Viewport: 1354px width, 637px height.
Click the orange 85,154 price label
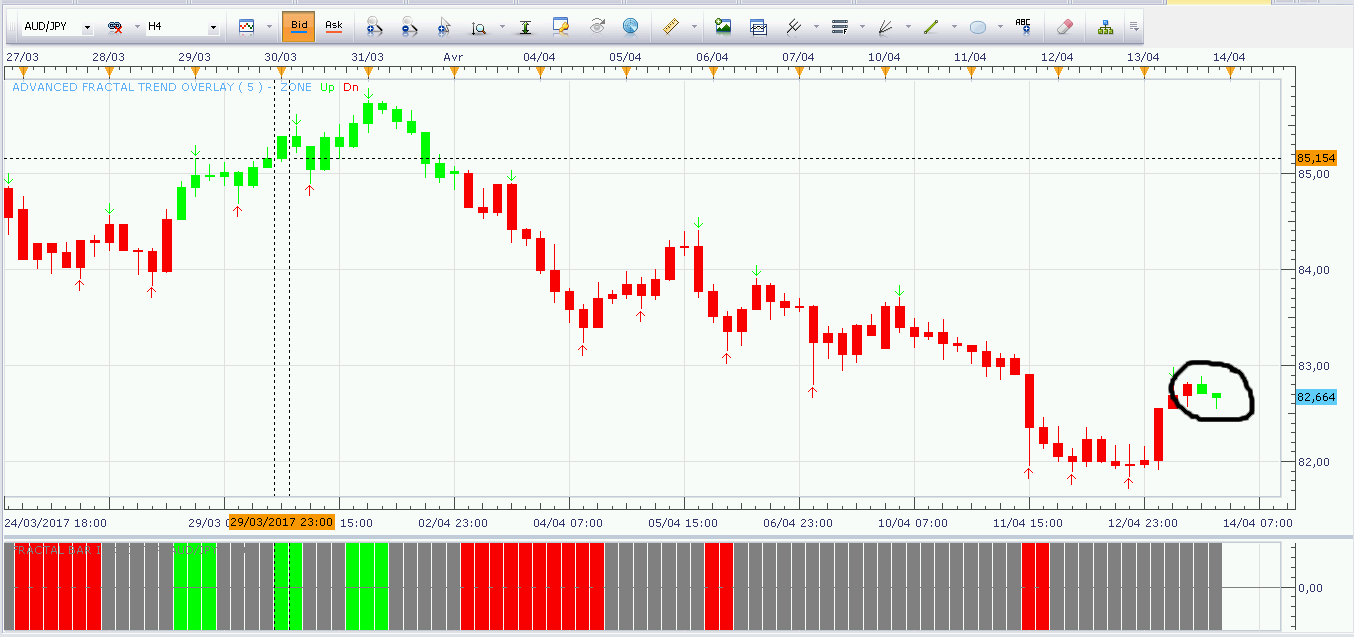point(1317,158)
